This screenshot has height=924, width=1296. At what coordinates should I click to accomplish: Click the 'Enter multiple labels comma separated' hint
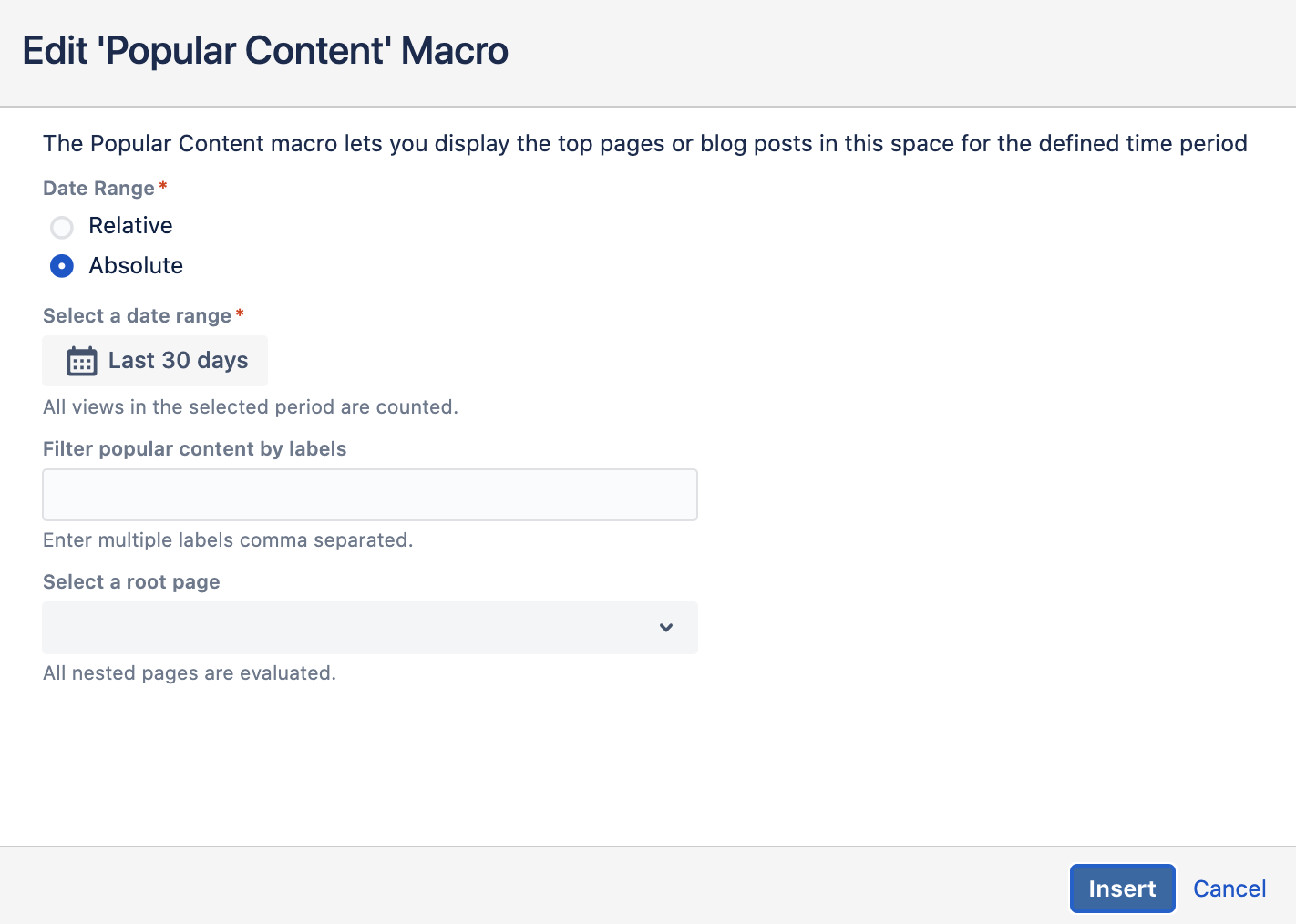click(x=228, y=540)
